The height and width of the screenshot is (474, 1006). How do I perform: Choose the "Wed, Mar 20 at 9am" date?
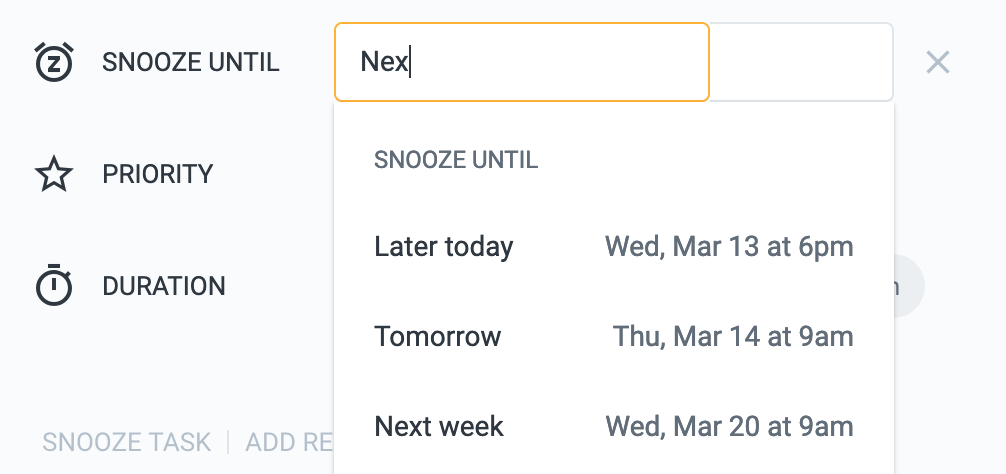click(x=729, y=427)
